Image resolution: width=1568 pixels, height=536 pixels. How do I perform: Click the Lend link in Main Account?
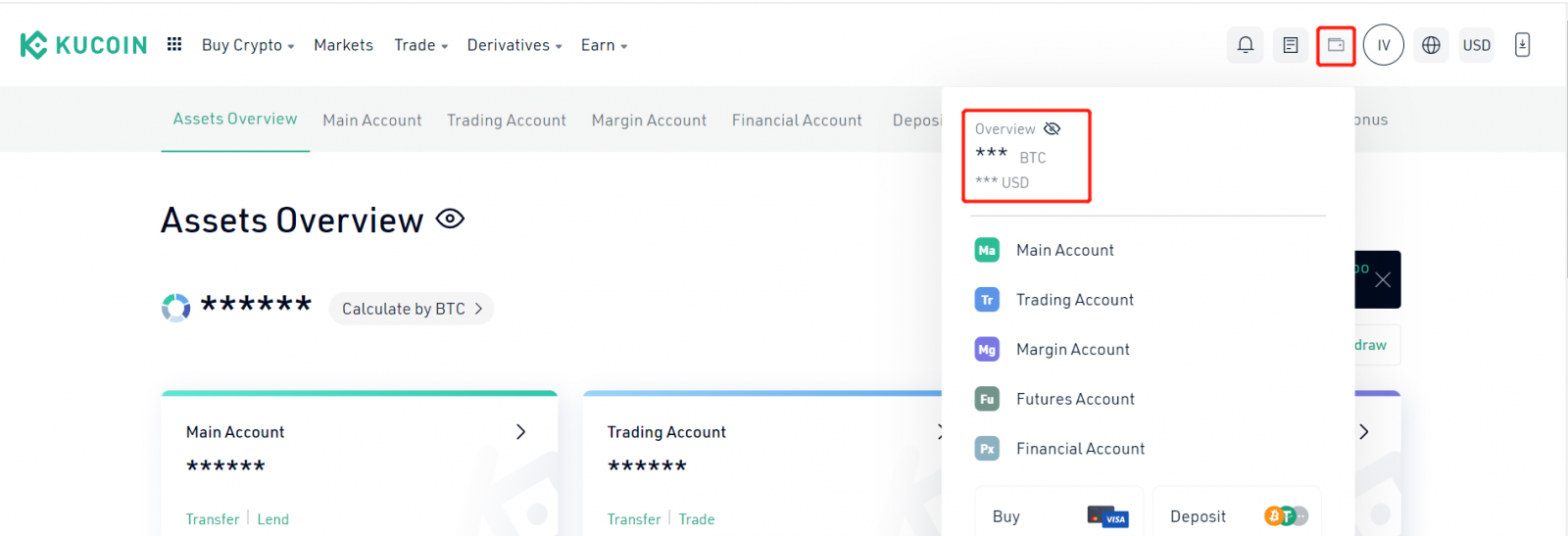pyautogui.click(x=272, y=519)
